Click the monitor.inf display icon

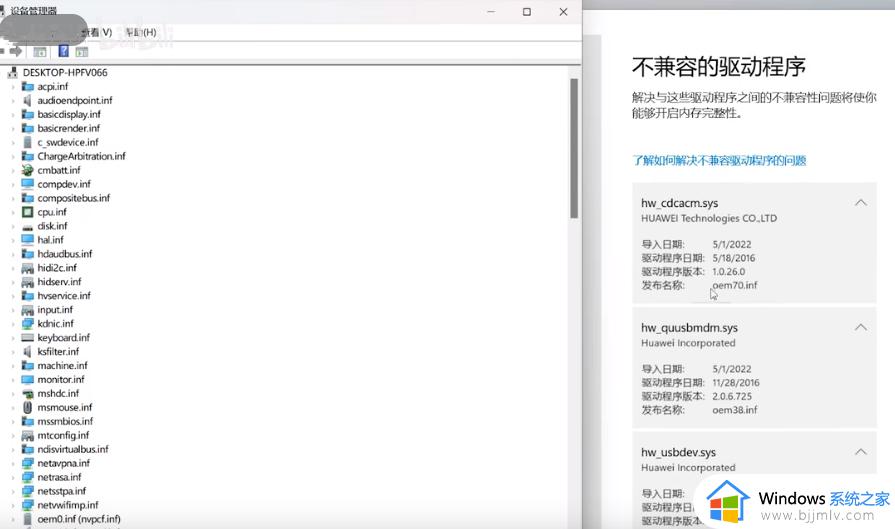click(x=28, y=380)
